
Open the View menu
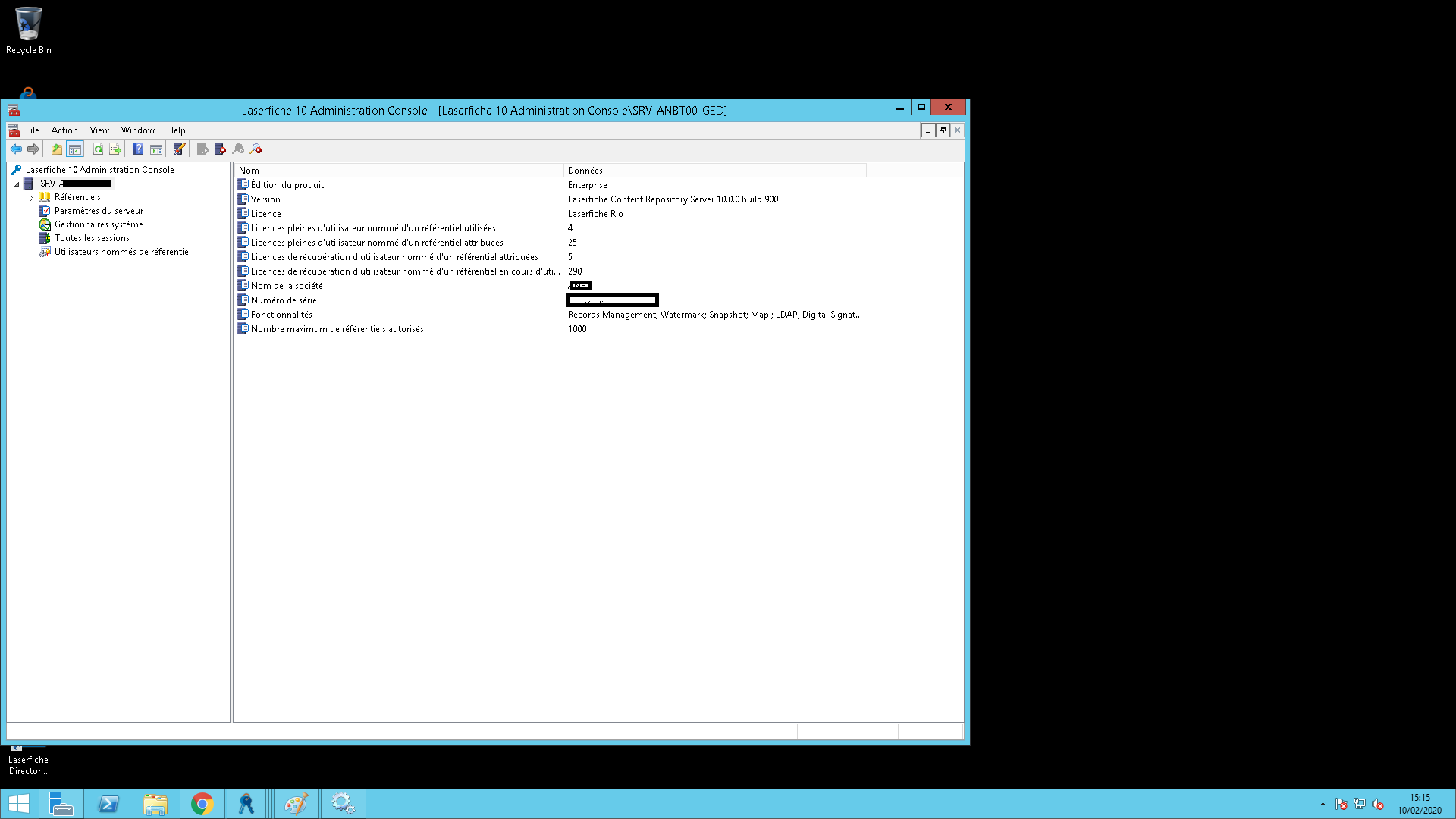pyautogui.click(x=99, y=130)
